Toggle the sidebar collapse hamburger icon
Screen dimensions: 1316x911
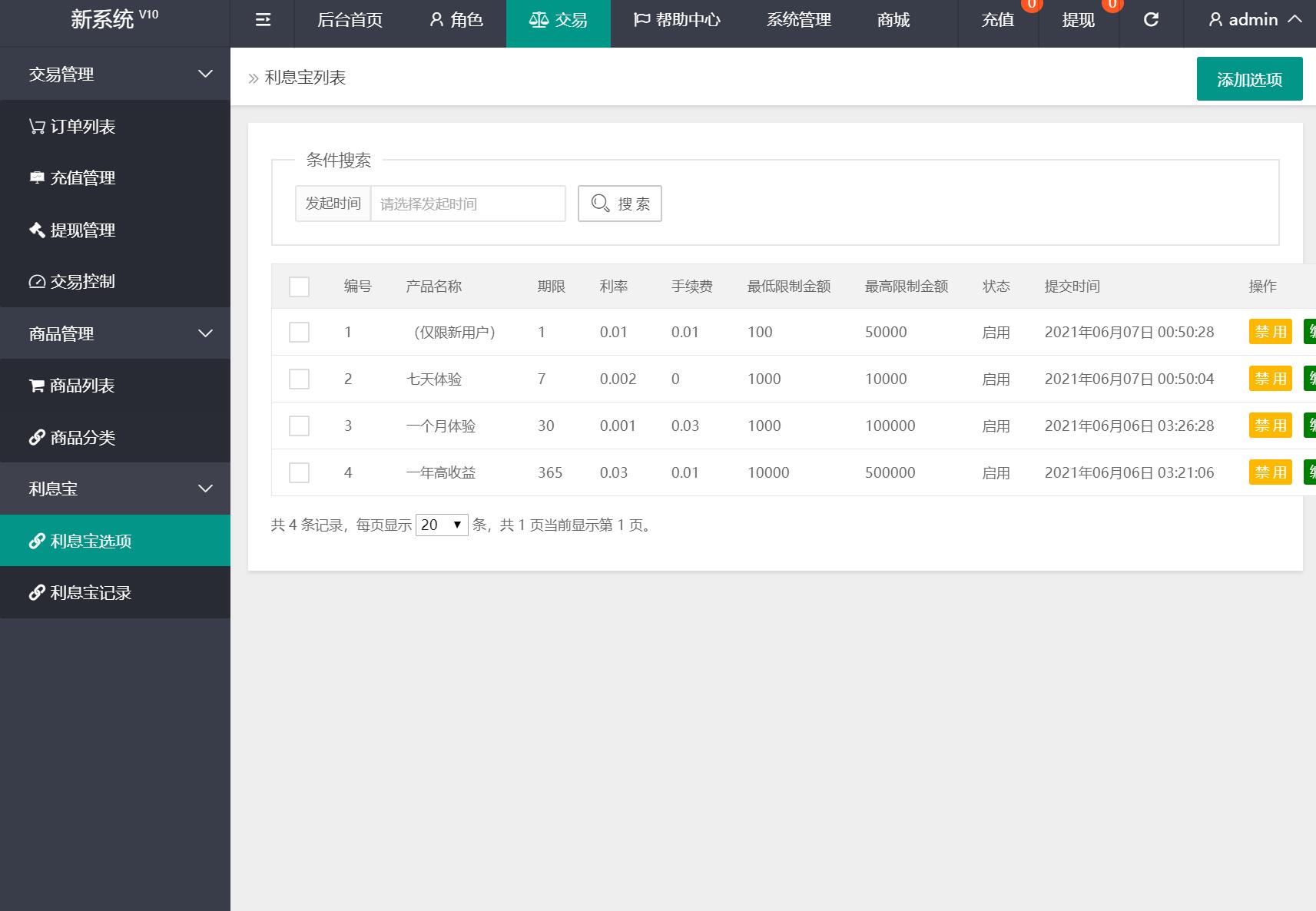pos(263,20)
